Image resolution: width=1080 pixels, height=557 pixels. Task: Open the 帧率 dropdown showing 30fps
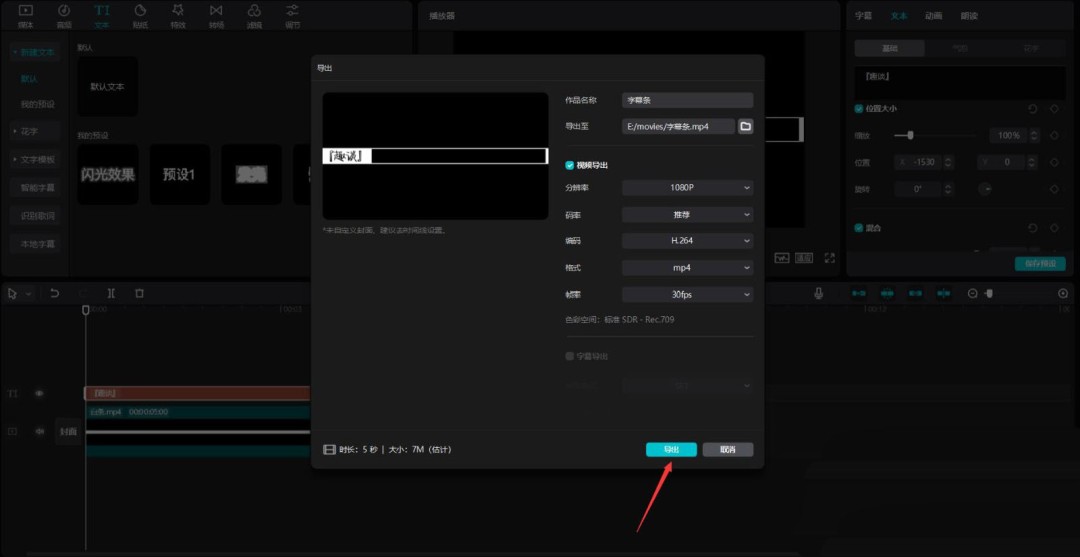687,295
